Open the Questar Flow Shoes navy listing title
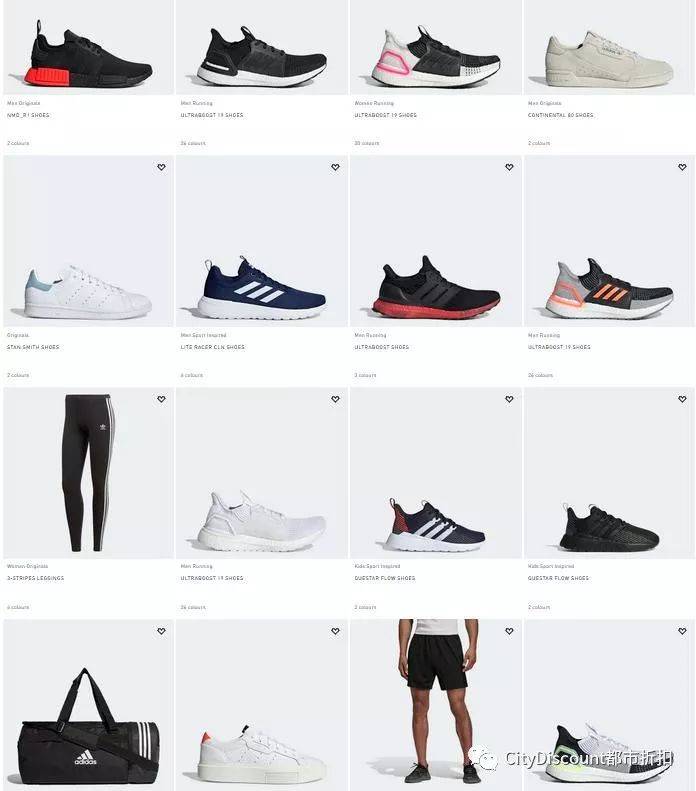 pyautogui.click(x=385, y=578)
